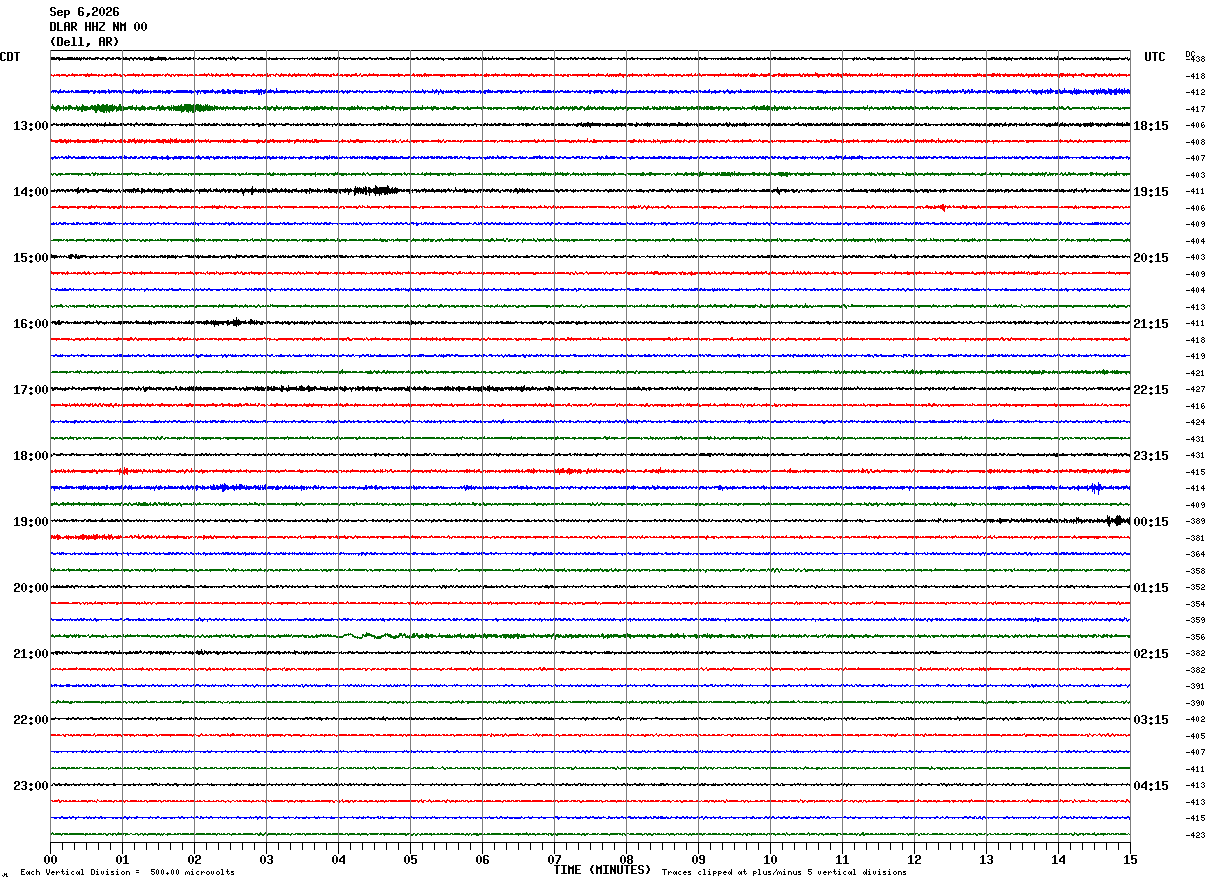Click the -389 DC offset value

coord(1196,522)
